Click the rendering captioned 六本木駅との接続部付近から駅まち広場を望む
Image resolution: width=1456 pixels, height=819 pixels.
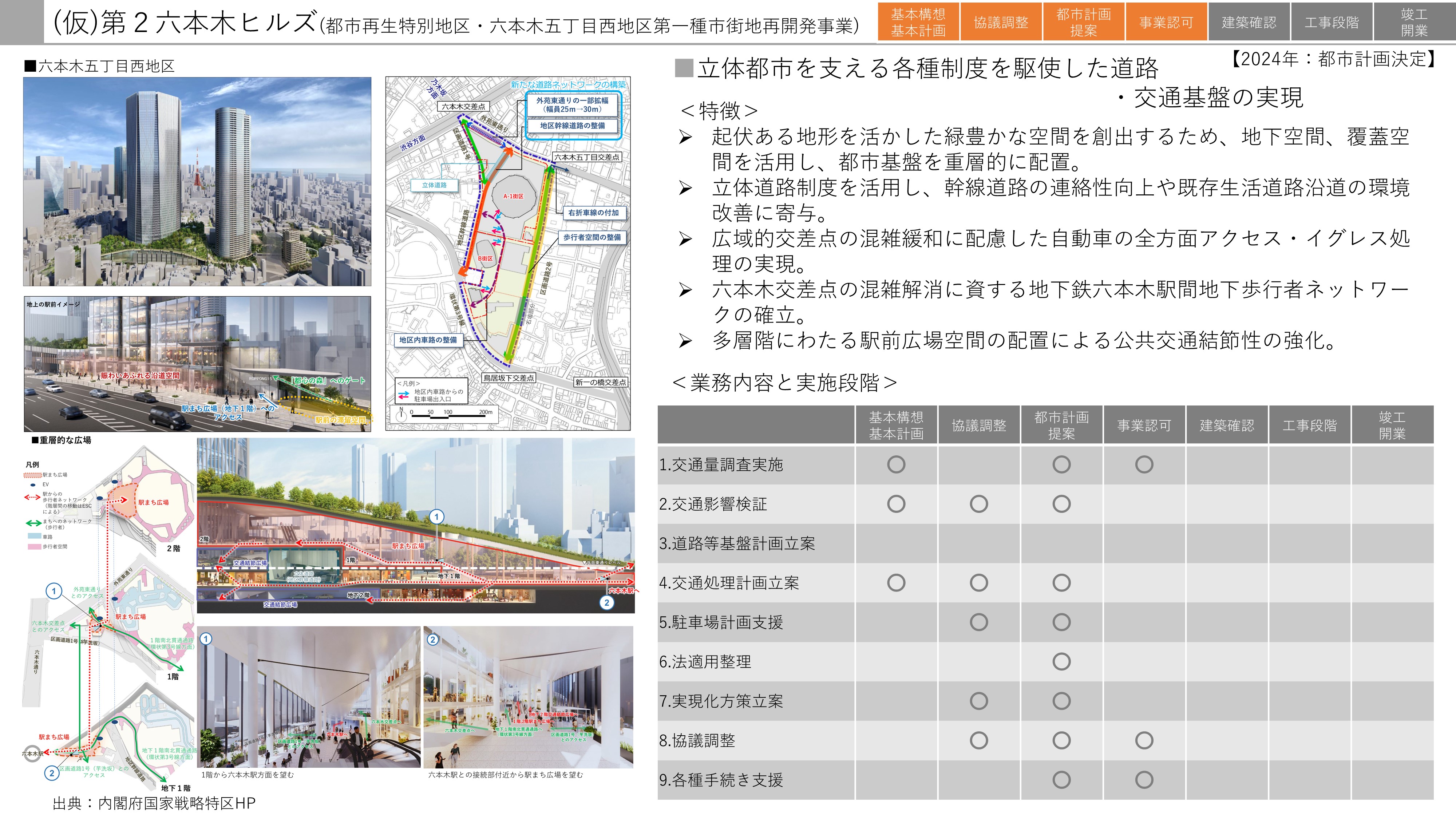pyautogui.click(x=529, y=696)
